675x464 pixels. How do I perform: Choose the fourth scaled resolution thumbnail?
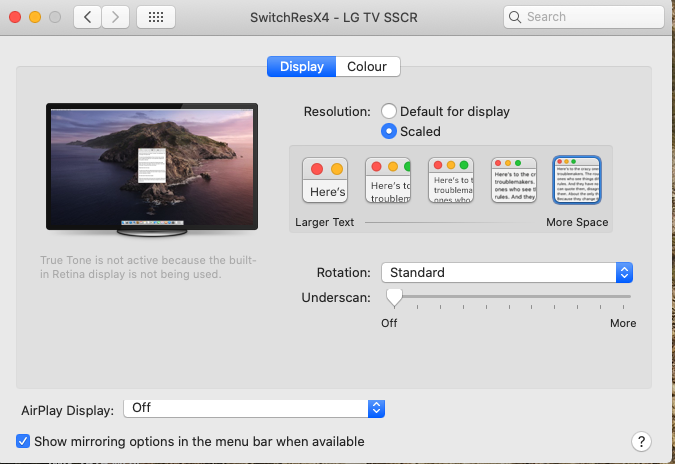tap(514, 180)
